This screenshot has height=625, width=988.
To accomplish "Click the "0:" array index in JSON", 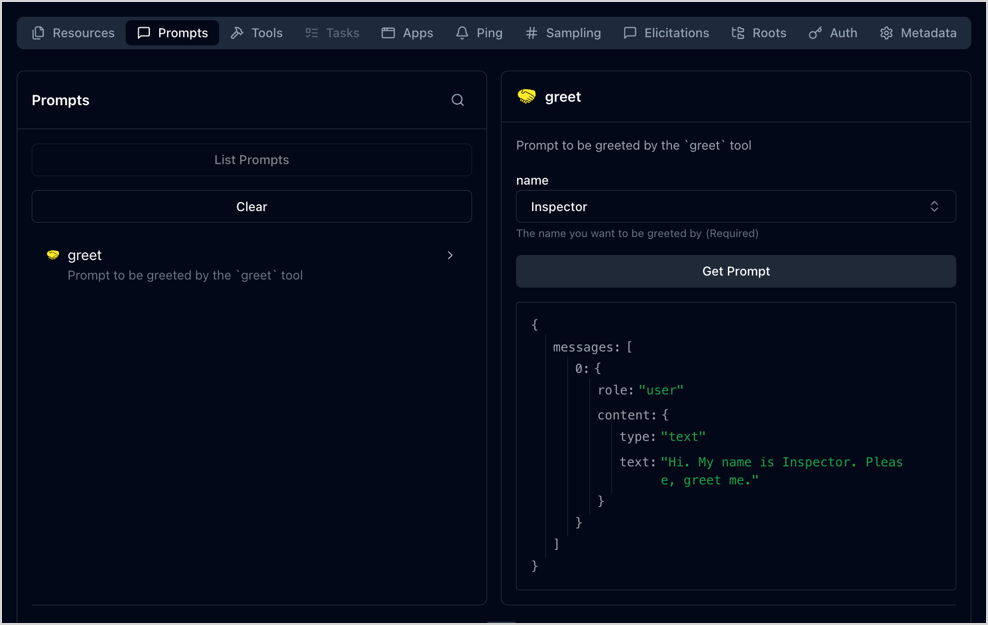I will [x=582, y=369].
